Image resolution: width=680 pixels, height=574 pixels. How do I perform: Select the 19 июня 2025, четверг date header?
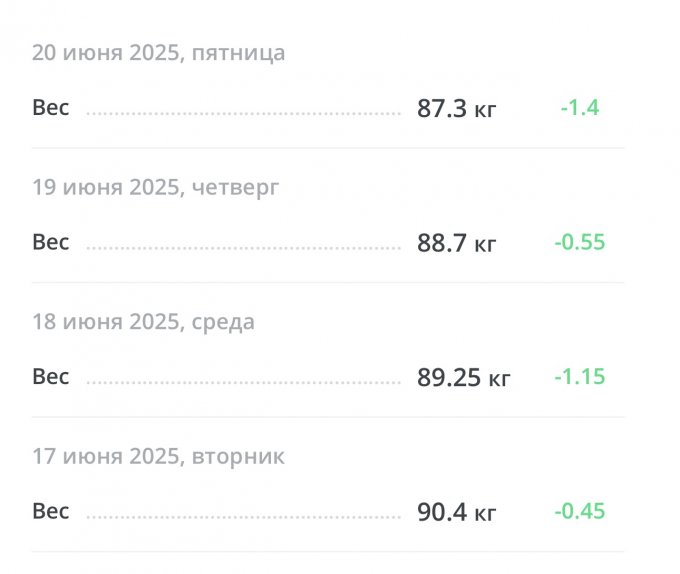(x=156, y=187)
